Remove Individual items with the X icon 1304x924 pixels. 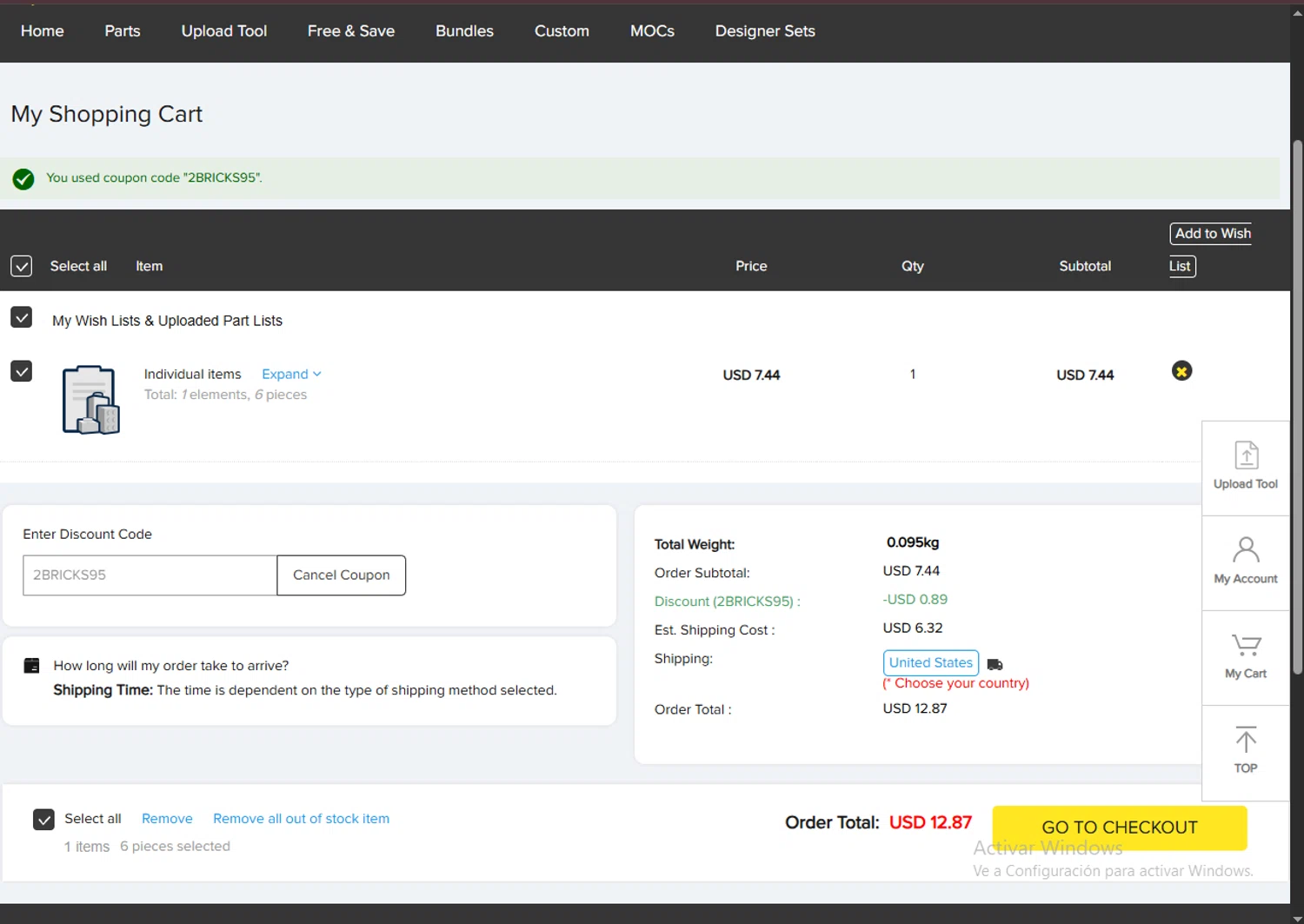click(x=1181, y=371)
